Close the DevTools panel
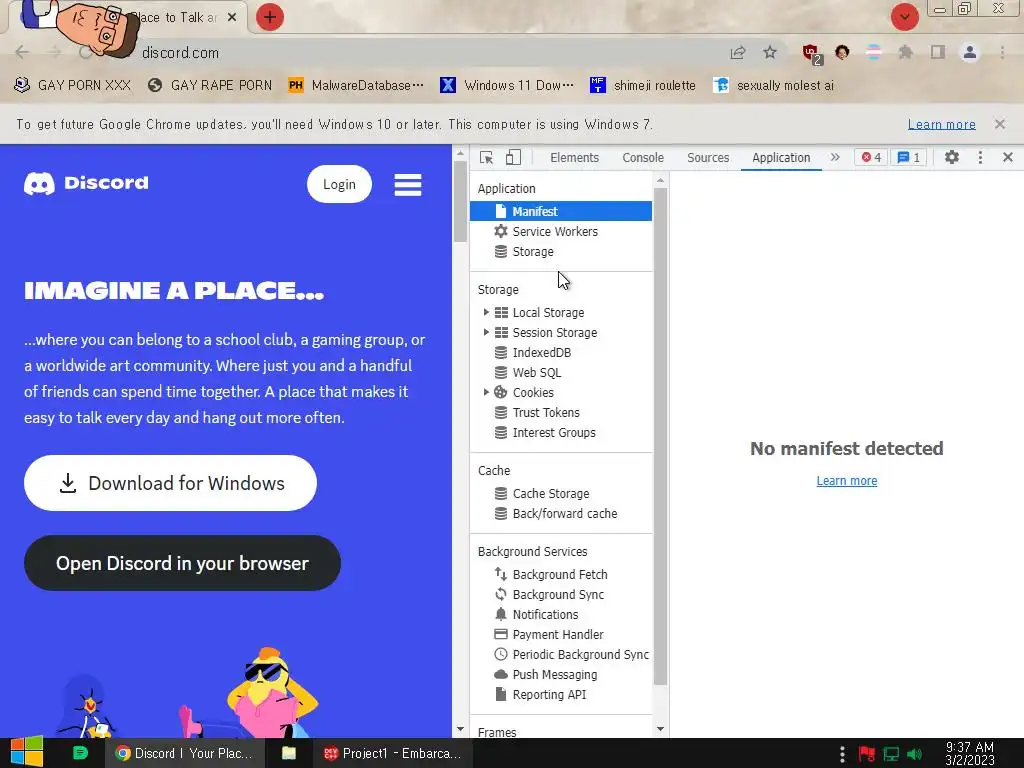The height and width of the screenshot is (768, 1024). click(x=1008, y=157)
